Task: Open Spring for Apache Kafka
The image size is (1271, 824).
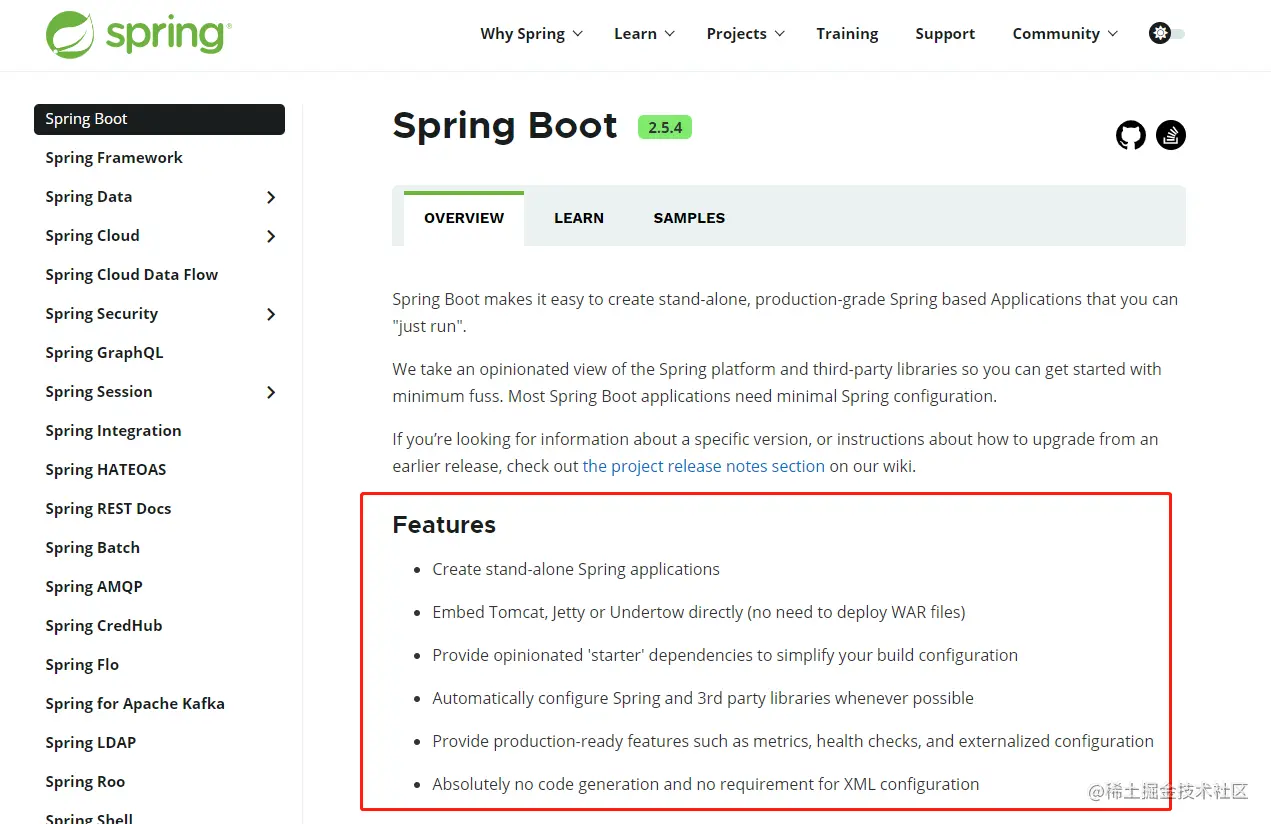Action: click(x=135, y=704)
